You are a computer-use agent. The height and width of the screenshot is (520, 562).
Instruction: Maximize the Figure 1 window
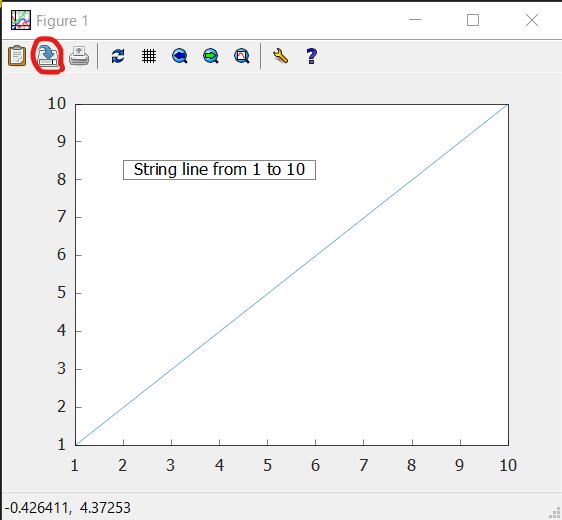pyautogui.click(x=473, y=20)
